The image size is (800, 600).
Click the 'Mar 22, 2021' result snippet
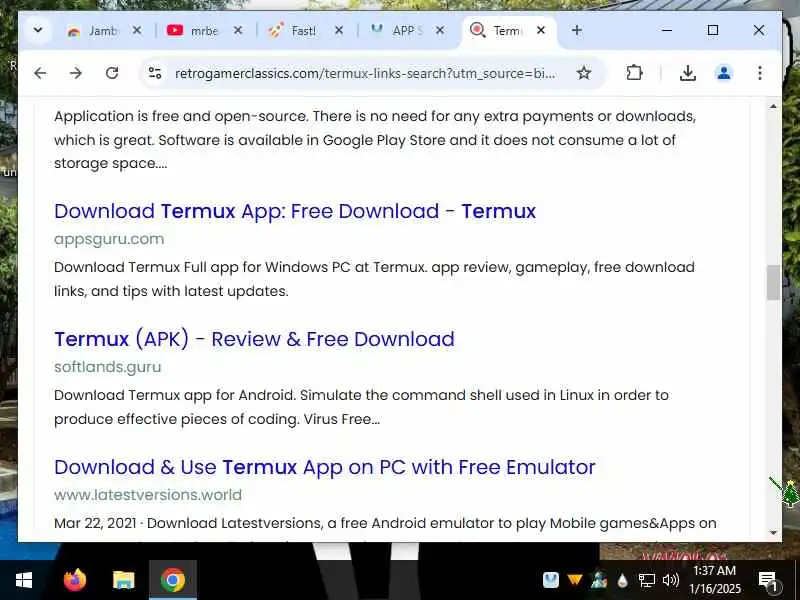point(385,523)
